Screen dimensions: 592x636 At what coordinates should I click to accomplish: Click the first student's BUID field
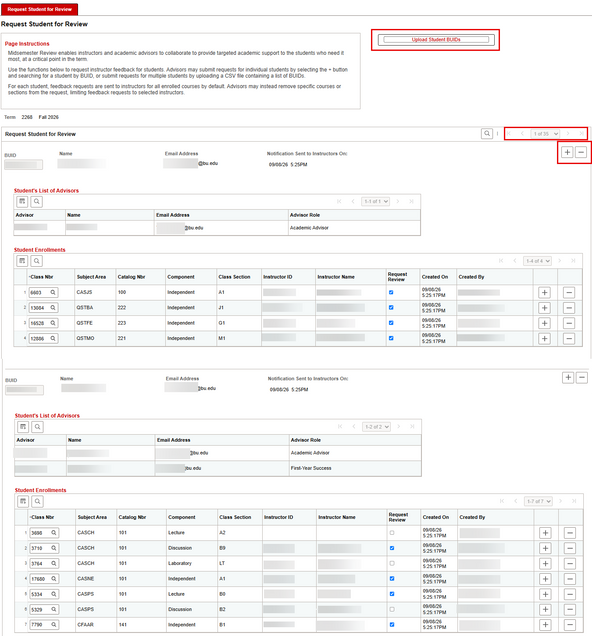pos(24,165)
